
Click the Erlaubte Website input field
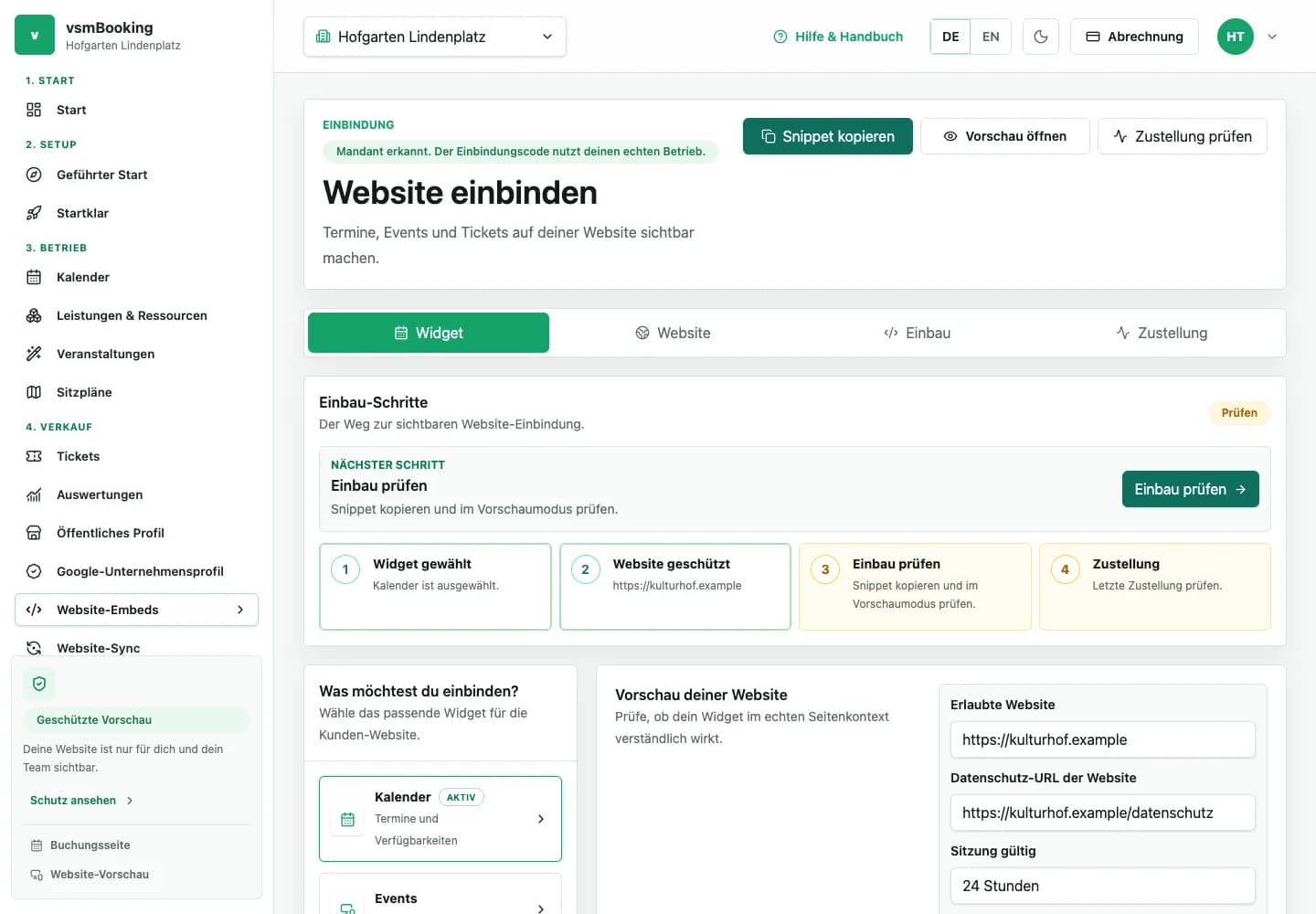click(x=1103, y=739)
